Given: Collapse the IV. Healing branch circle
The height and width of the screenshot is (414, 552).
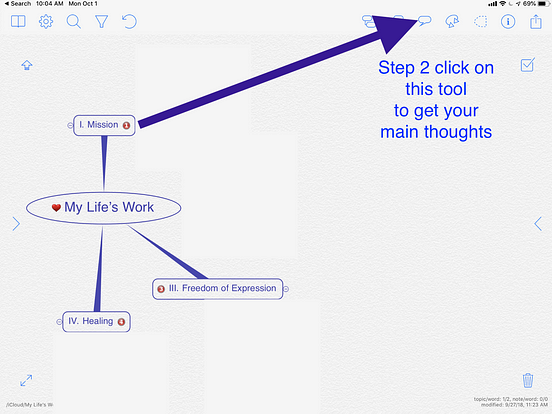Looking at the screenshot, I should (59, 322).
